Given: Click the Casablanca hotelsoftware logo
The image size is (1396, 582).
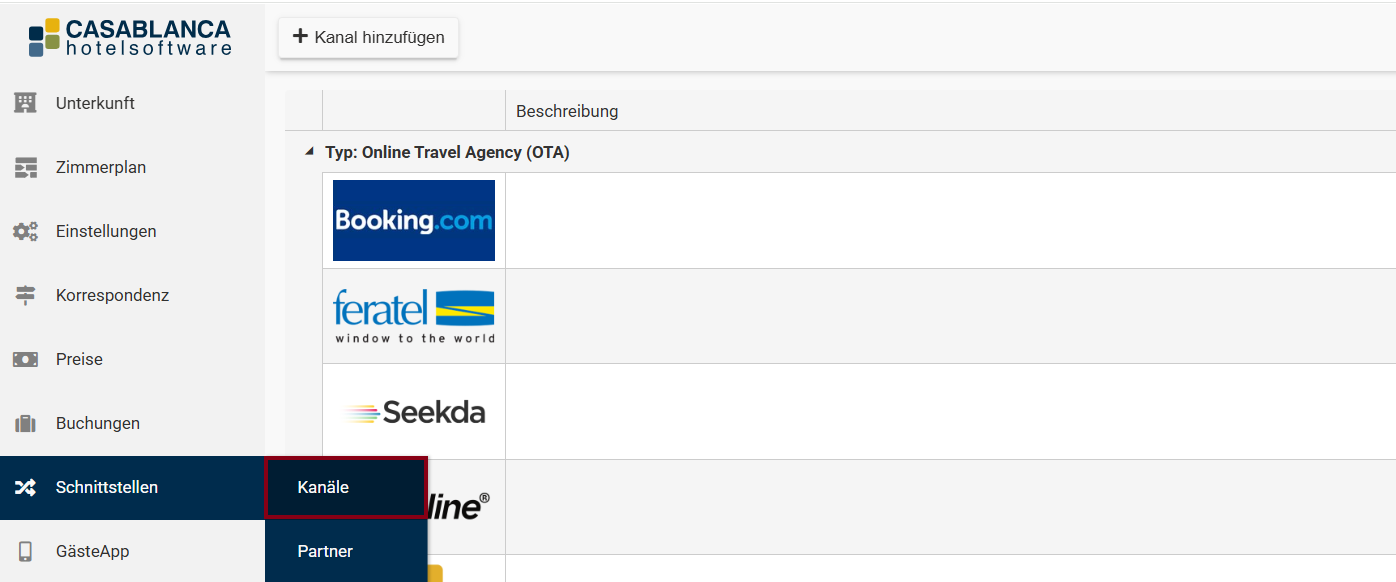Looking at the screenshot, I should [x=131, y=37].
